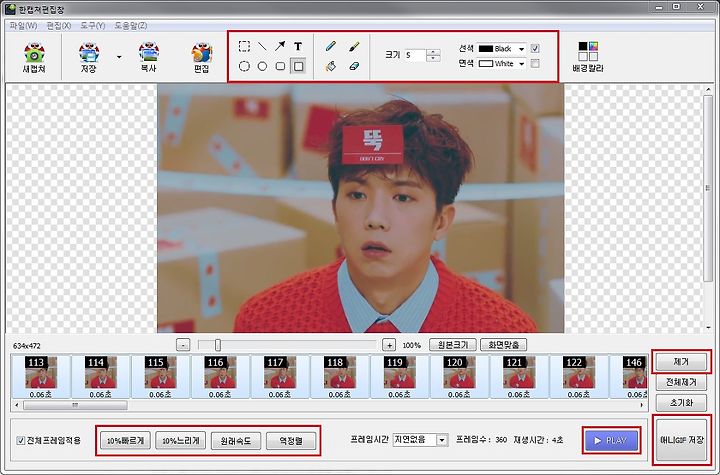Select frame thumbnail 117
Viewport: 720px width, 475px height.
click(x=280, y=377)
